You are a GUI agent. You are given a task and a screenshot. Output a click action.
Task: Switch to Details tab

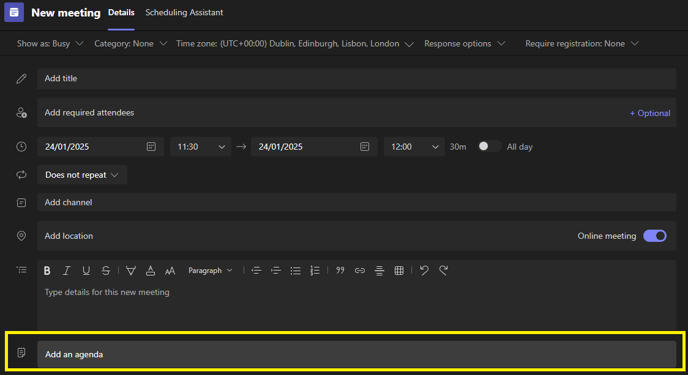pos(121,13)
